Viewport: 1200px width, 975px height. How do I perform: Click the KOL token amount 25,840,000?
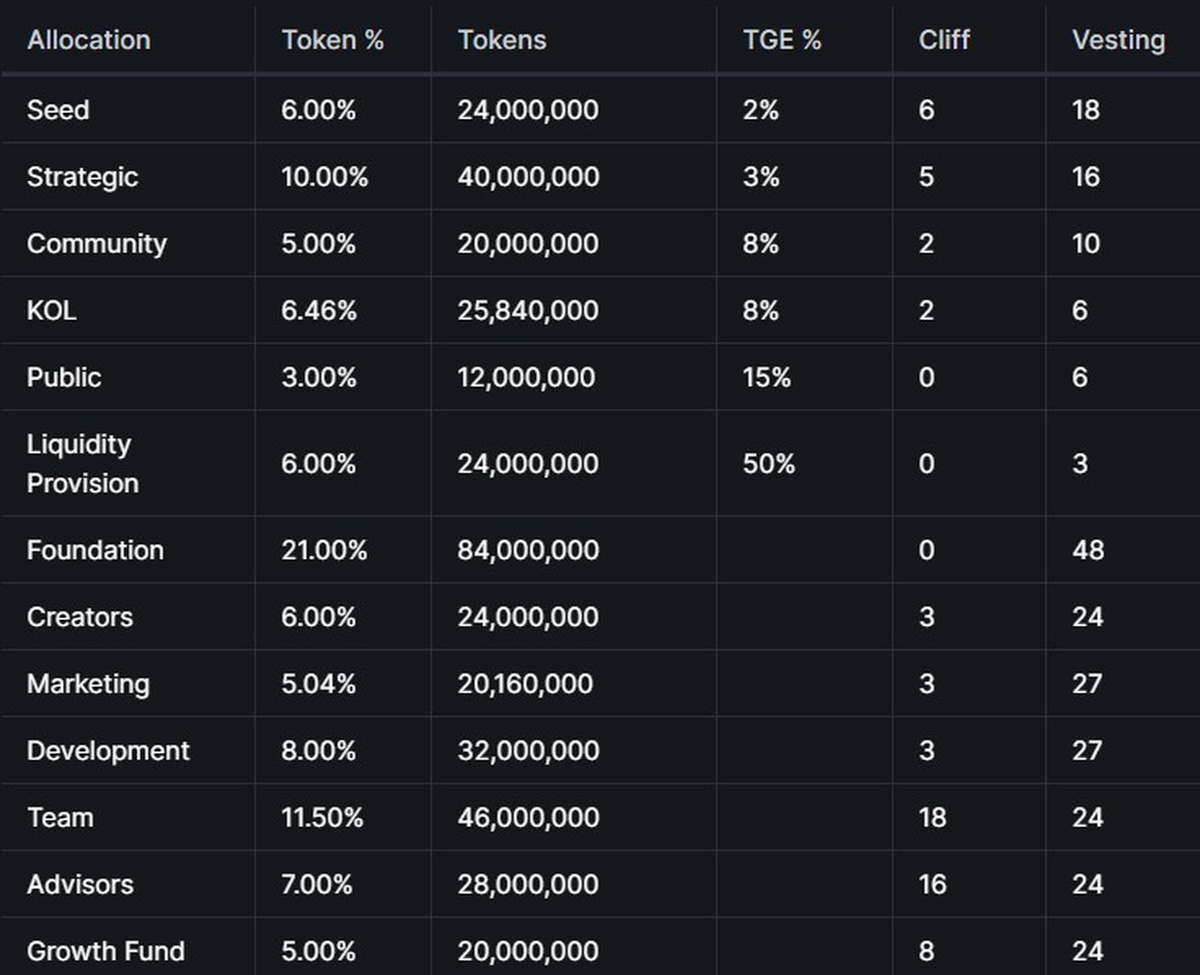[x=528, y=311]
